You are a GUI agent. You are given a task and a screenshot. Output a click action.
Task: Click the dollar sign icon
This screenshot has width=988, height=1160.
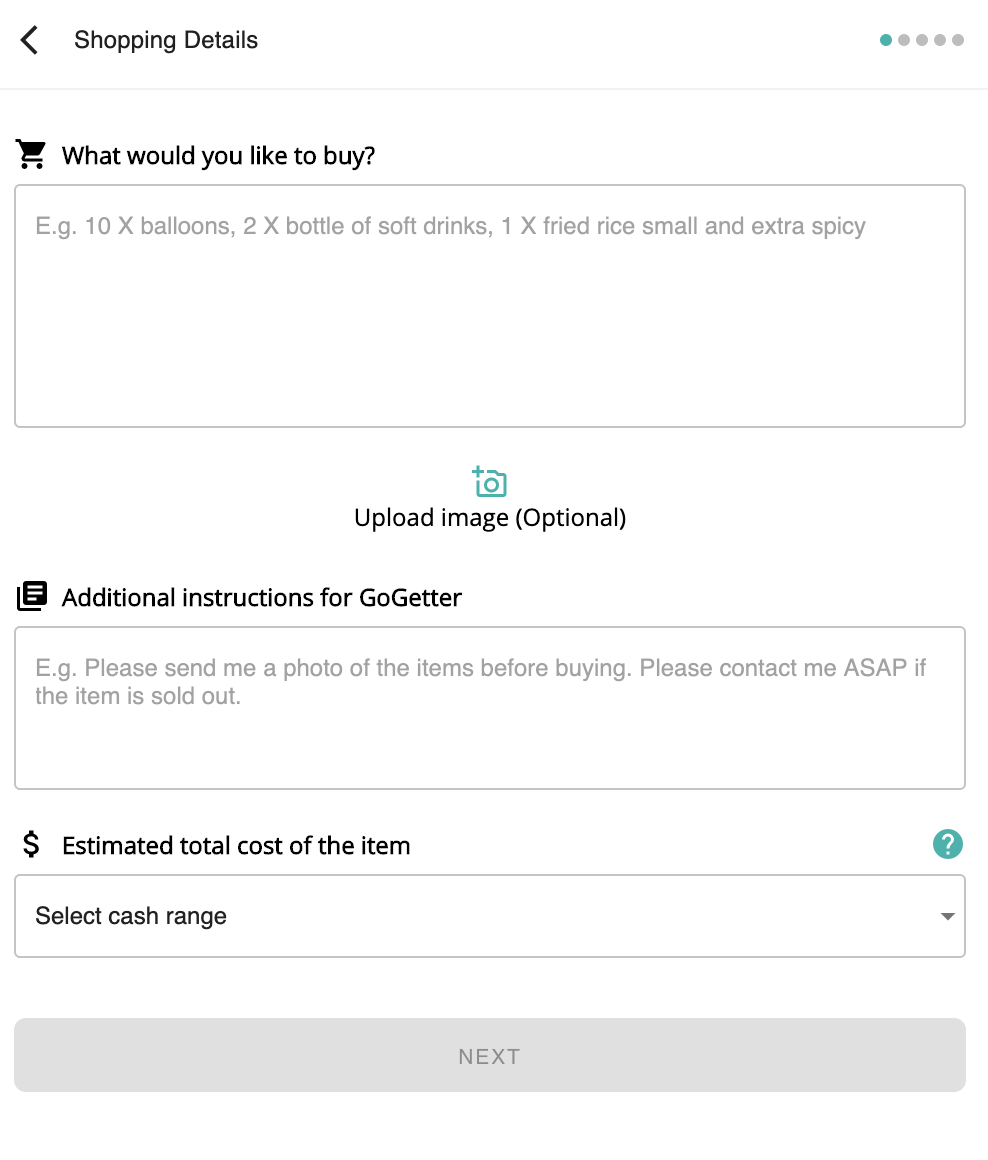31,845
